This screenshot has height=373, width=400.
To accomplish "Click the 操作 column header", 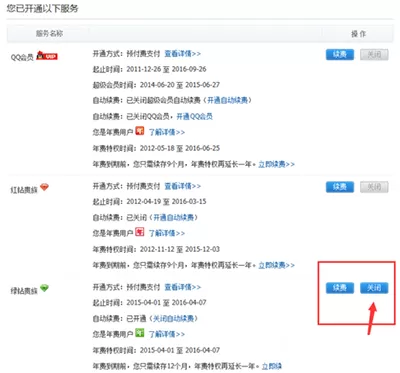I will point(359,34).
